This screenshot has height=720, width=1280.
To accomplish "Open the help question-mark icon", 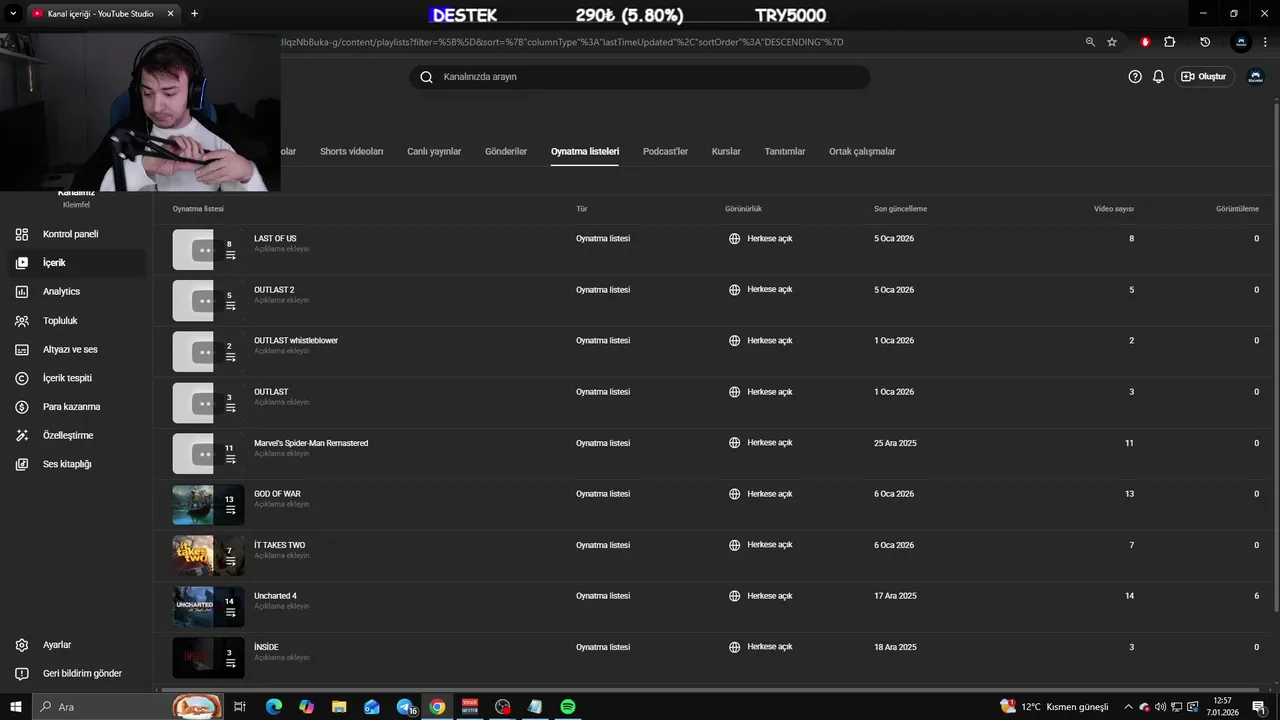I will [1135, 76].
